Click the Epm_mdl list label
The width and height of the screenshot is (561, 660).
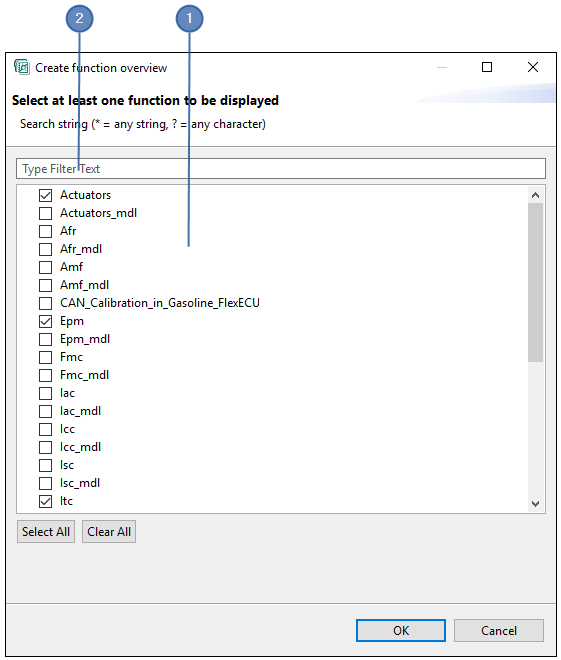click(x=85, y=339)
